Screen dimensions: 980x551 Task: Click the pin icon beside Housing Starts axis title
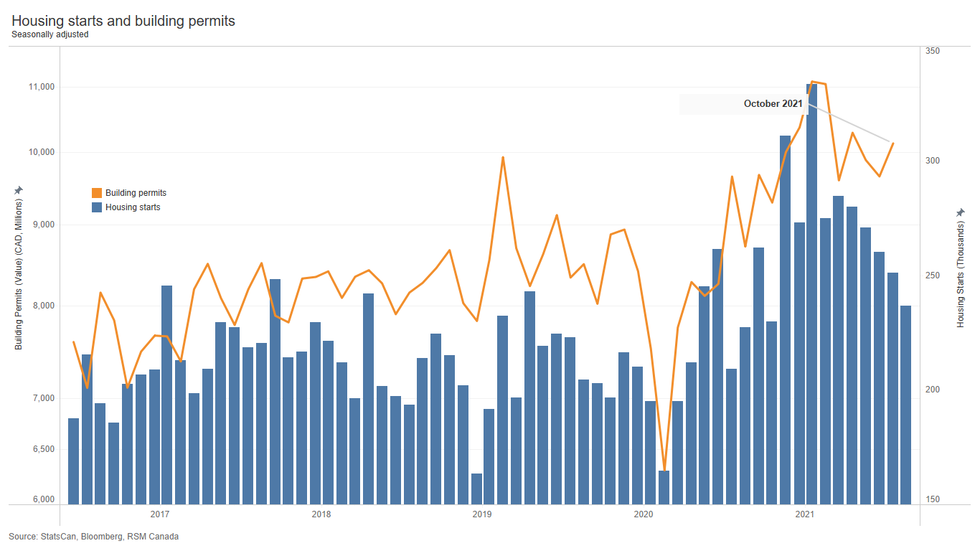[961, 212]
